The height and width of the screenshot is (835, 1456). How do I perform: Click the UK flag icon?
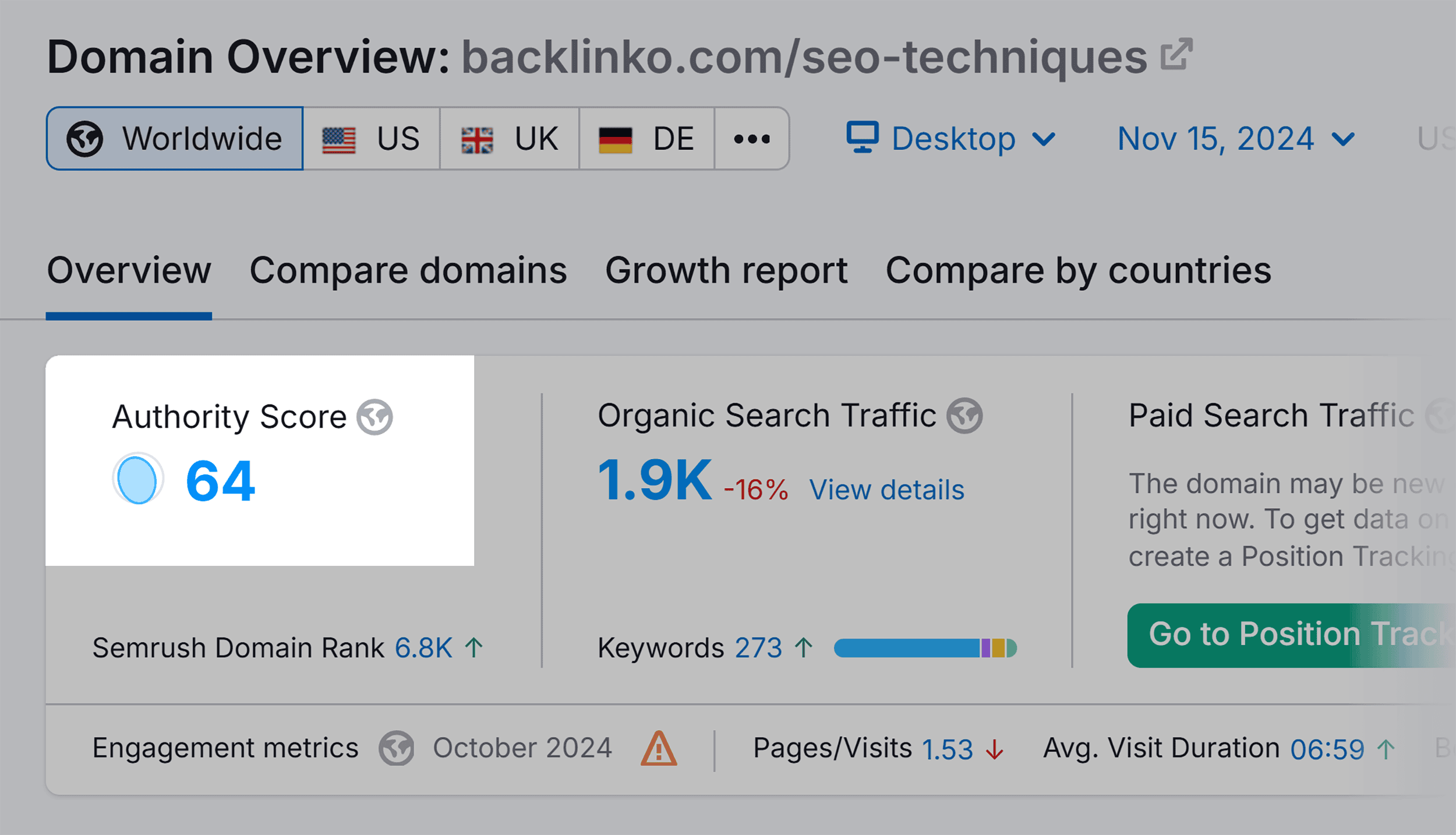click(477, 140)
